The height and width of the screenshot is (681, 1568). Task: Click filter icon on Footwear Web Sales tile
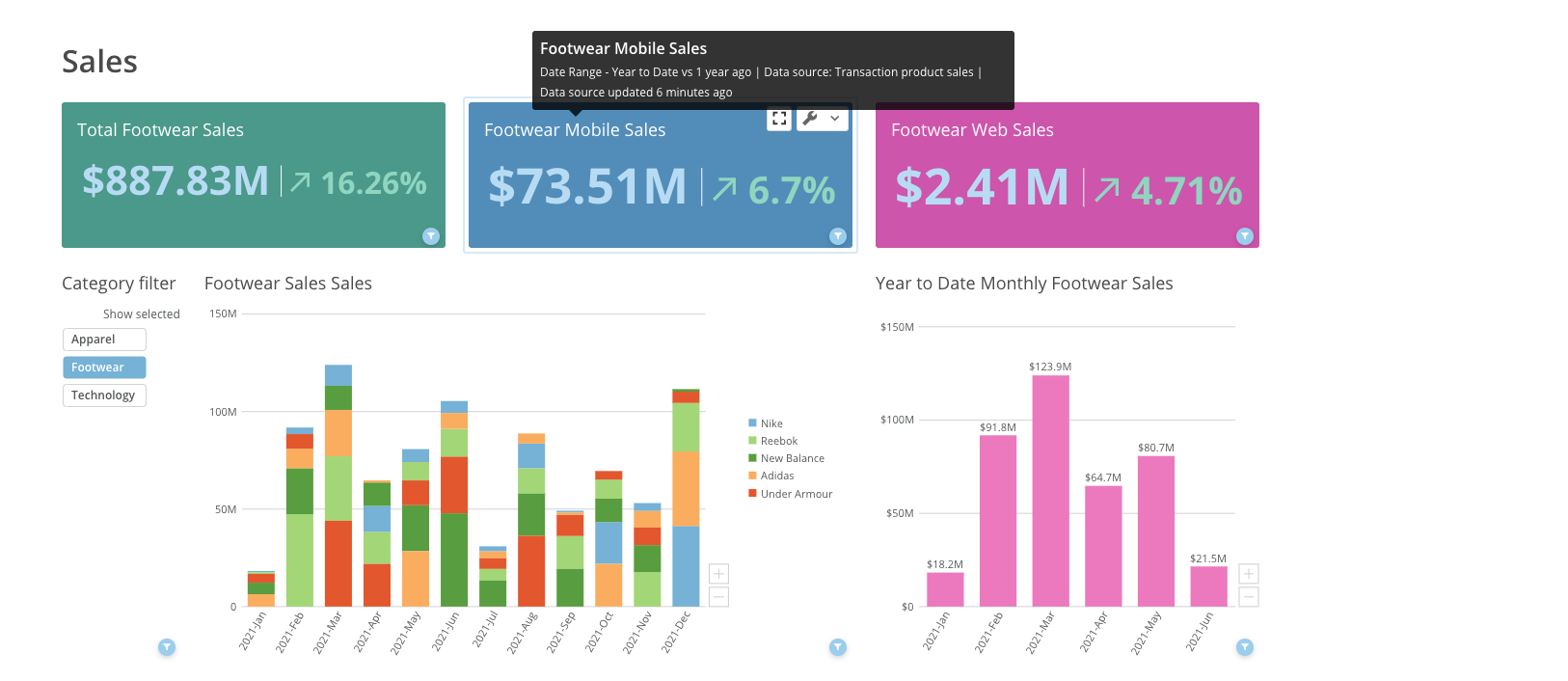coord(1245,236)
